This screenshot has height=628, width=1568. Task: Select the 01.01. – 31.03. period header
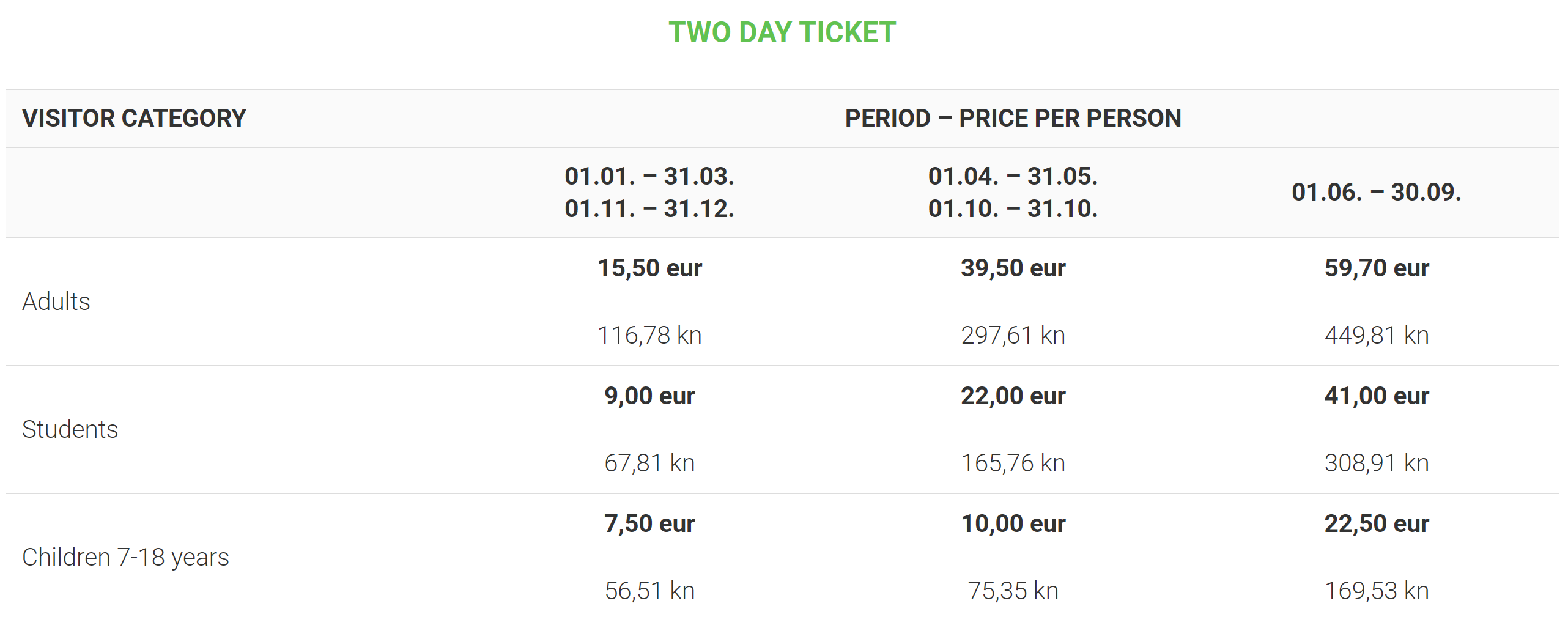pyautogui.click(x=649, y=177)
